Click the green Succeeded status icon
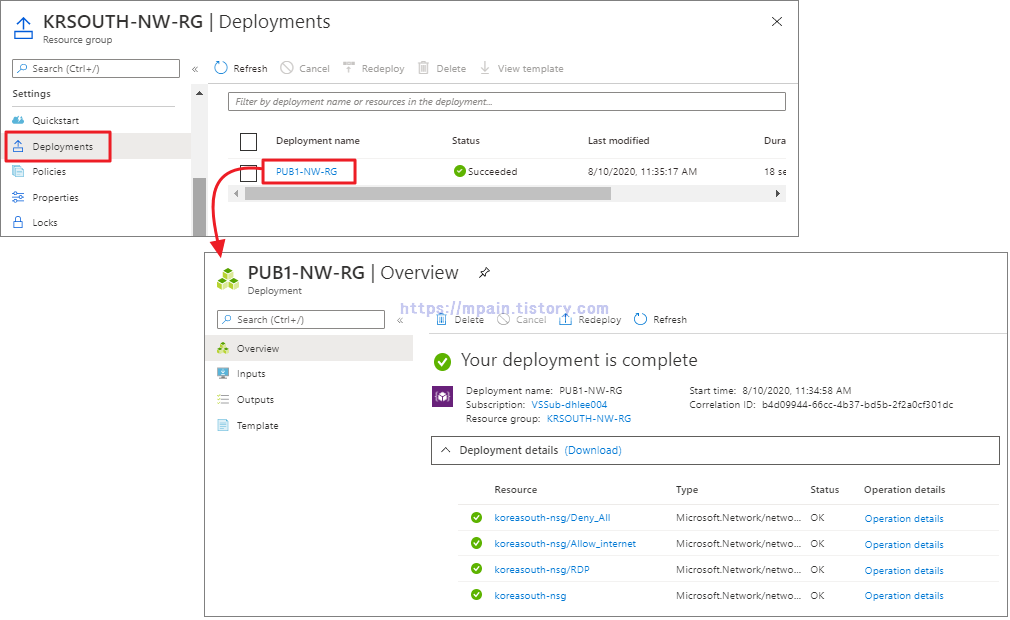Image resolution: width=1010 pixels, height=620 pixels. (x=459, y=171)
